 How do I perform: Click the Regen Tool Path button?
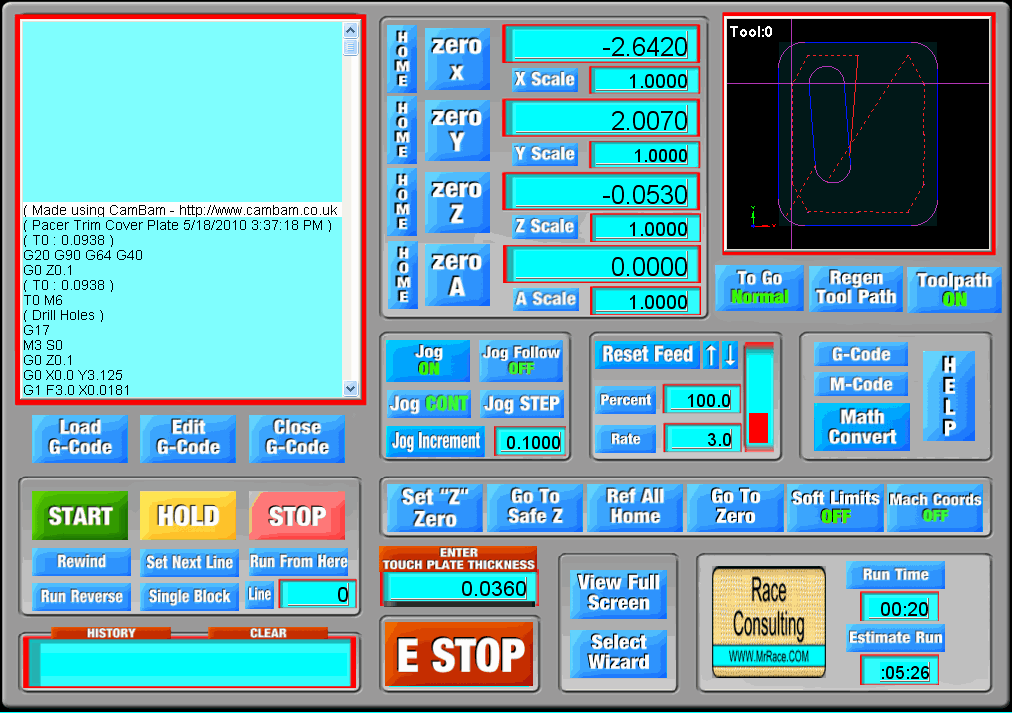click(x=855, y=288)
